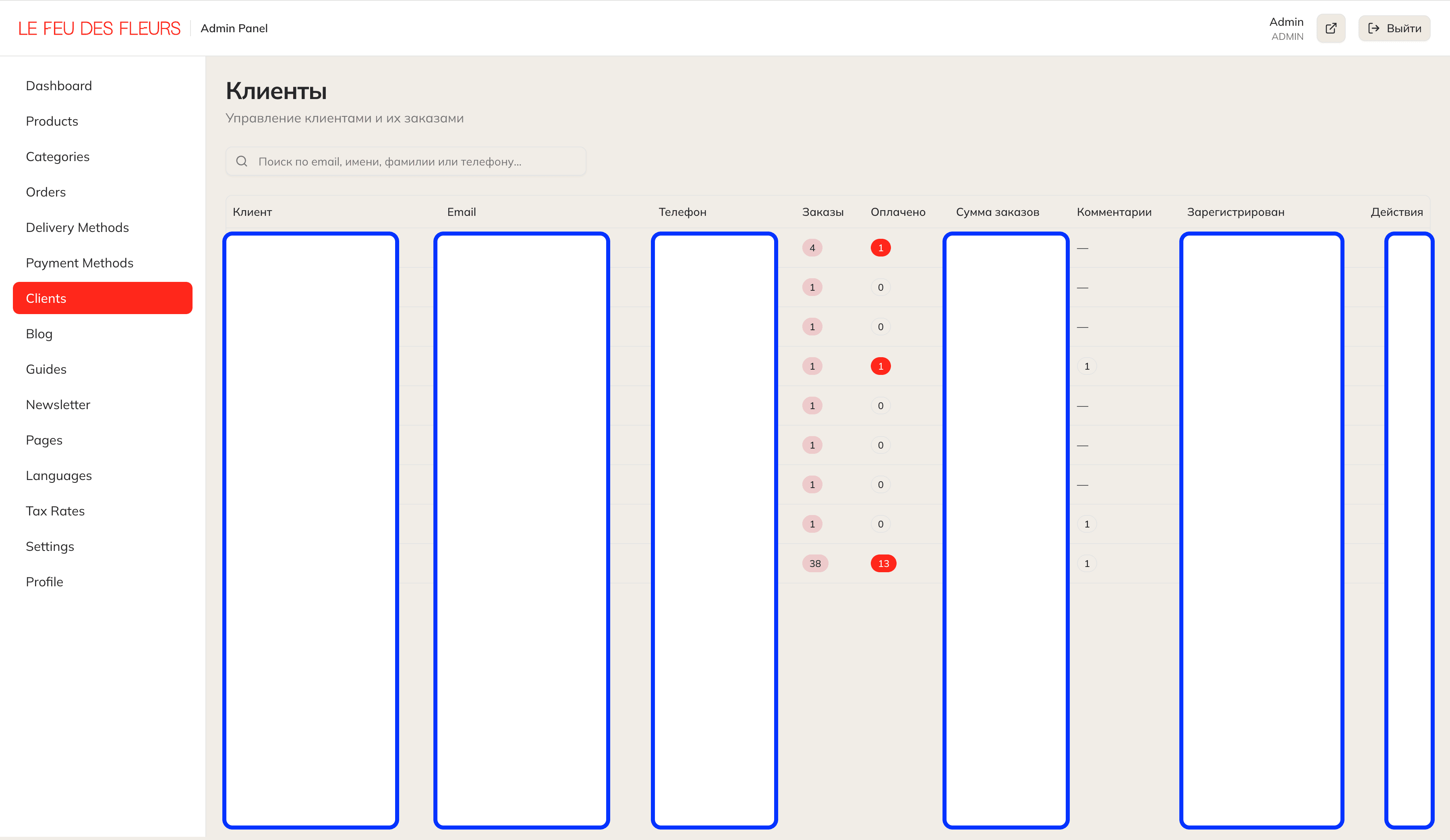Go to the Newsletter page

coord(58,404)
